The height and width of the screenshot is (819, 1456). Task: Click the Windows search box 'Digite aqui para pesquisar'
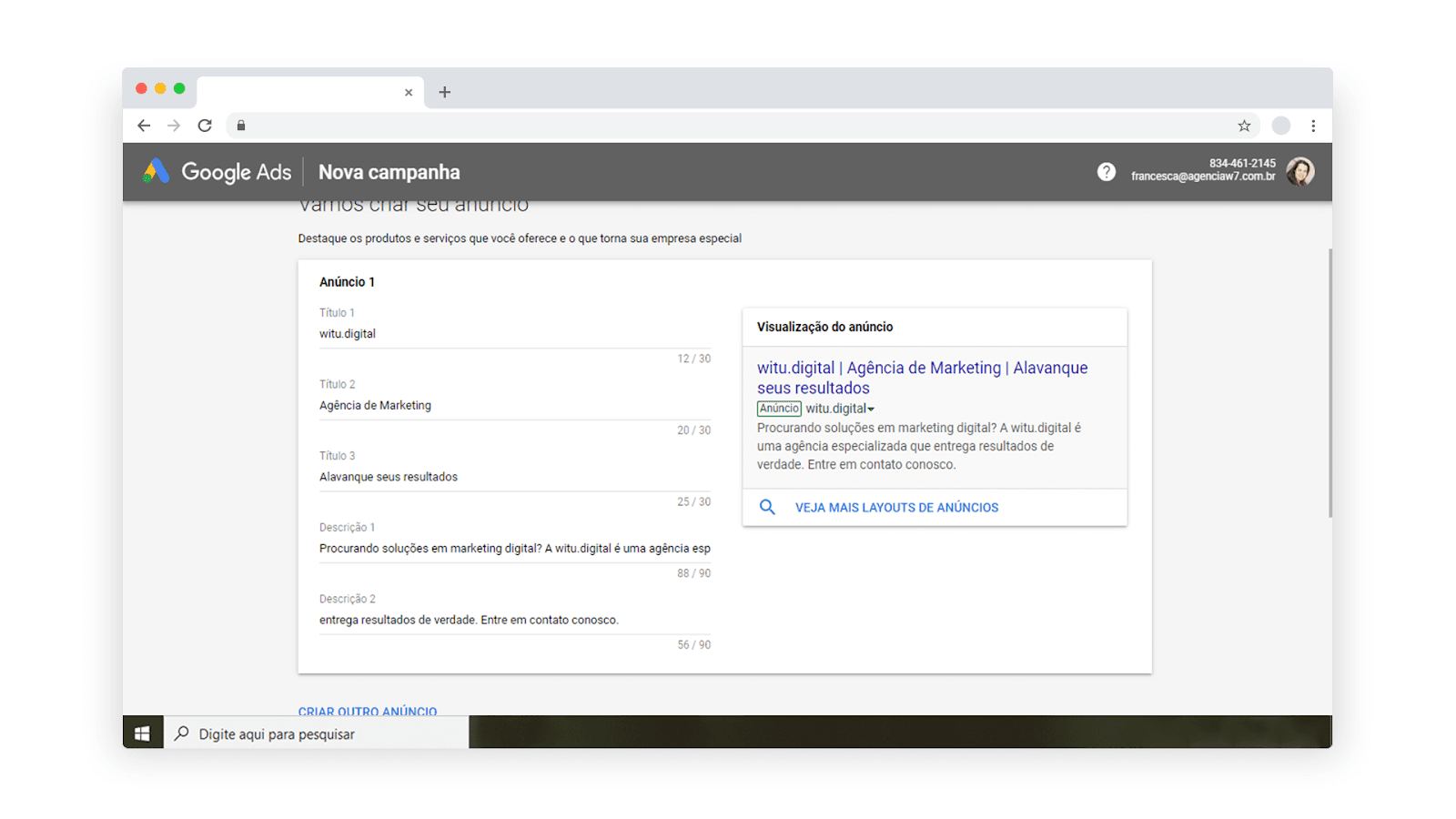[317, 733]
